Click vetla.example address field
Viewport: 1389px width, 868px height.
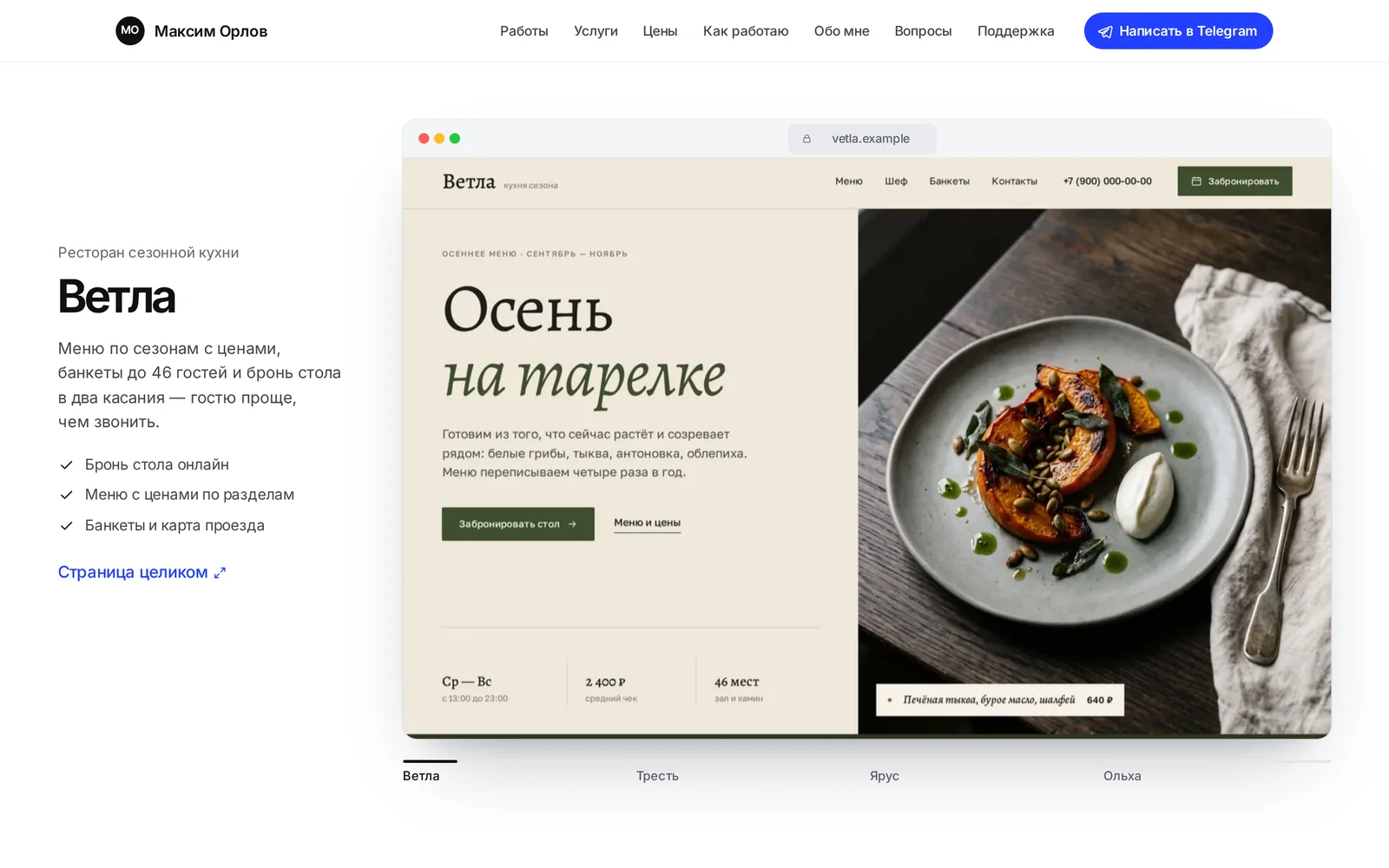862,139
